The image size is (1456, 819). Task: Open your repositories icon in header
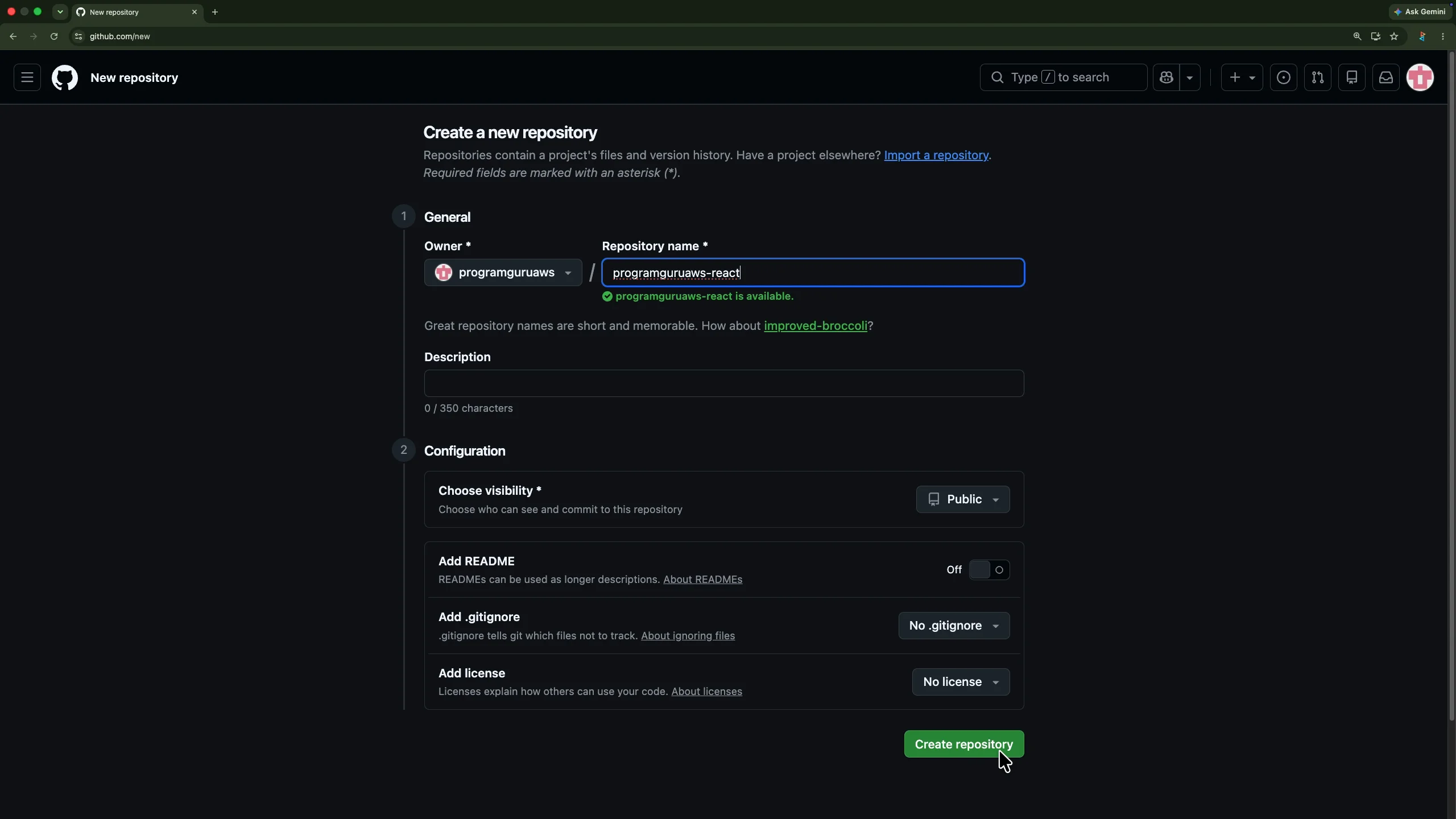pyautogui.click(x=1352, y=77)
